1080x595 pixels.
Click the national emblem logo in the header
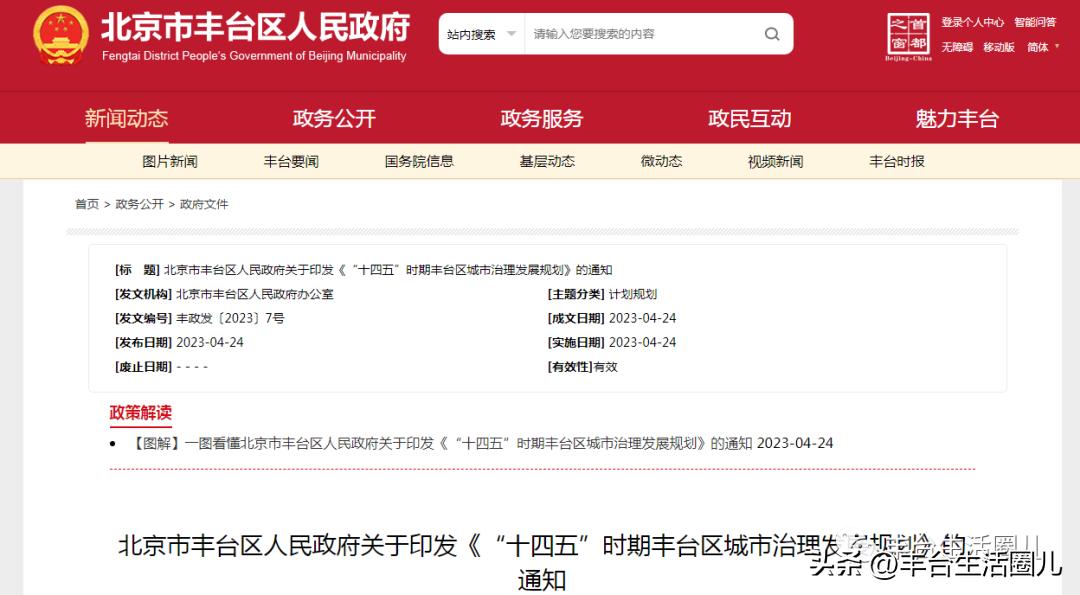[62, 36]
